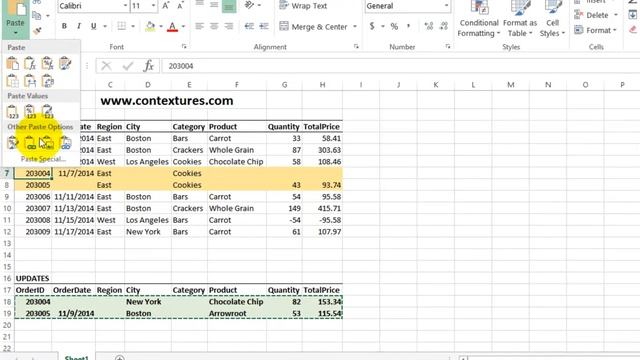This screenshot has width=640, height=360.
Task: Choose Keep Source Formatting paste option
Action: pos(65,64)
